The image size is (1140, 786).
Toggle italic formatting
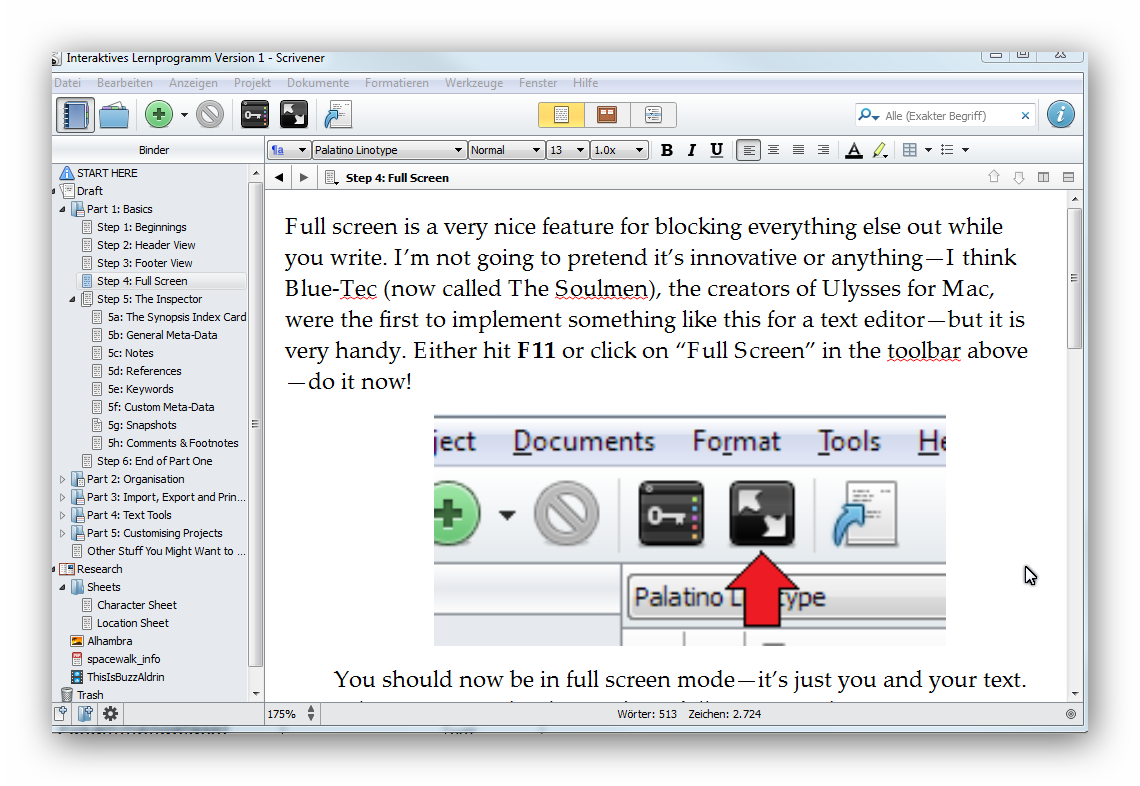(691, 150)
